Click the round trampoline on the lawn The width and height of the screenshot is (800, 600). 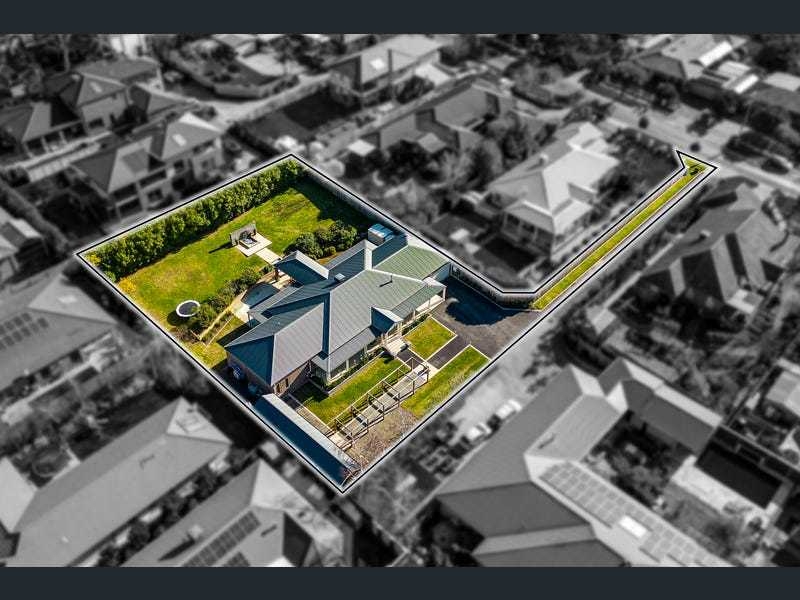point(185,310)
